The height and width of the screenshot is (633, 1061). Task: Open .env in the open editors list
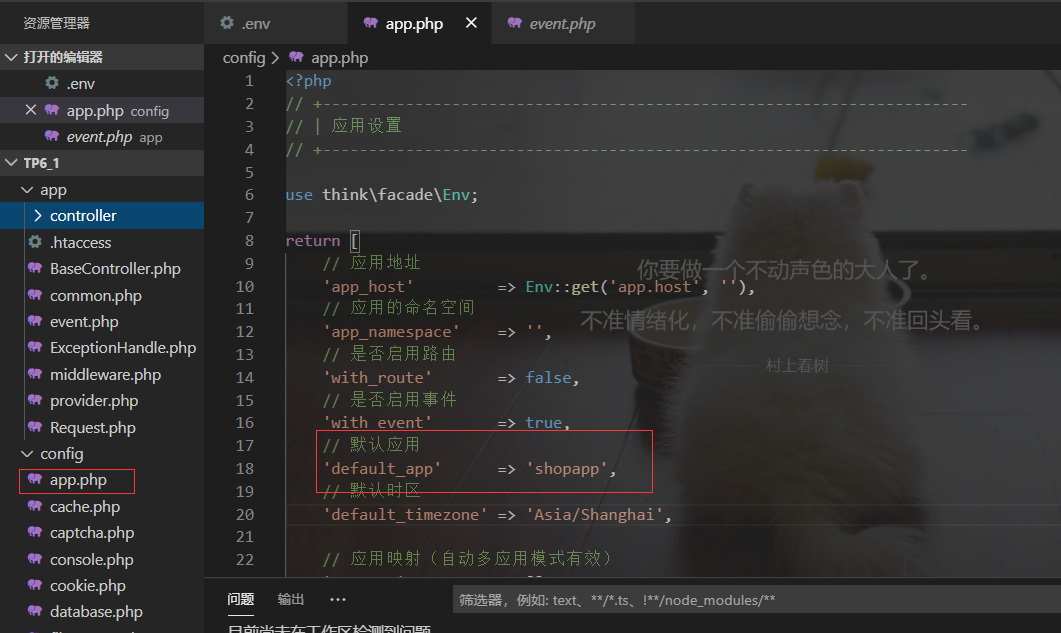pyautogui.click(x=101, y=83)
